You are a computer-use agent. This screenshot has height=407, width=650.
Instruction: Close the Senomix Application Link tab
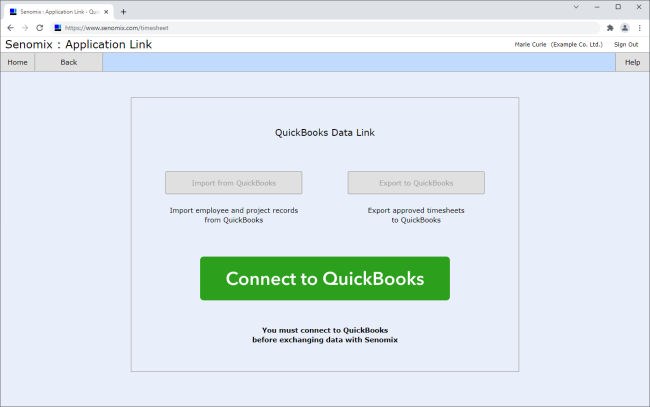pos(106,12)
